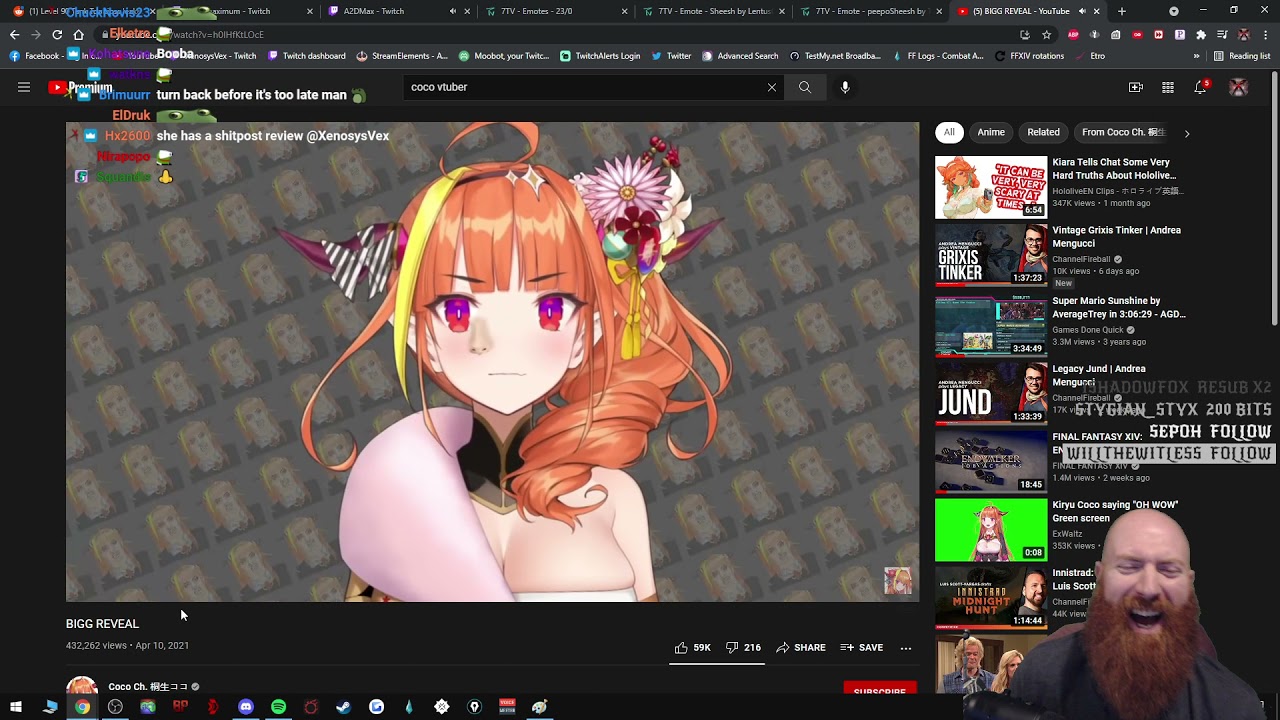Open Voicemeeter from the taskbar

(x=507, y=707)
